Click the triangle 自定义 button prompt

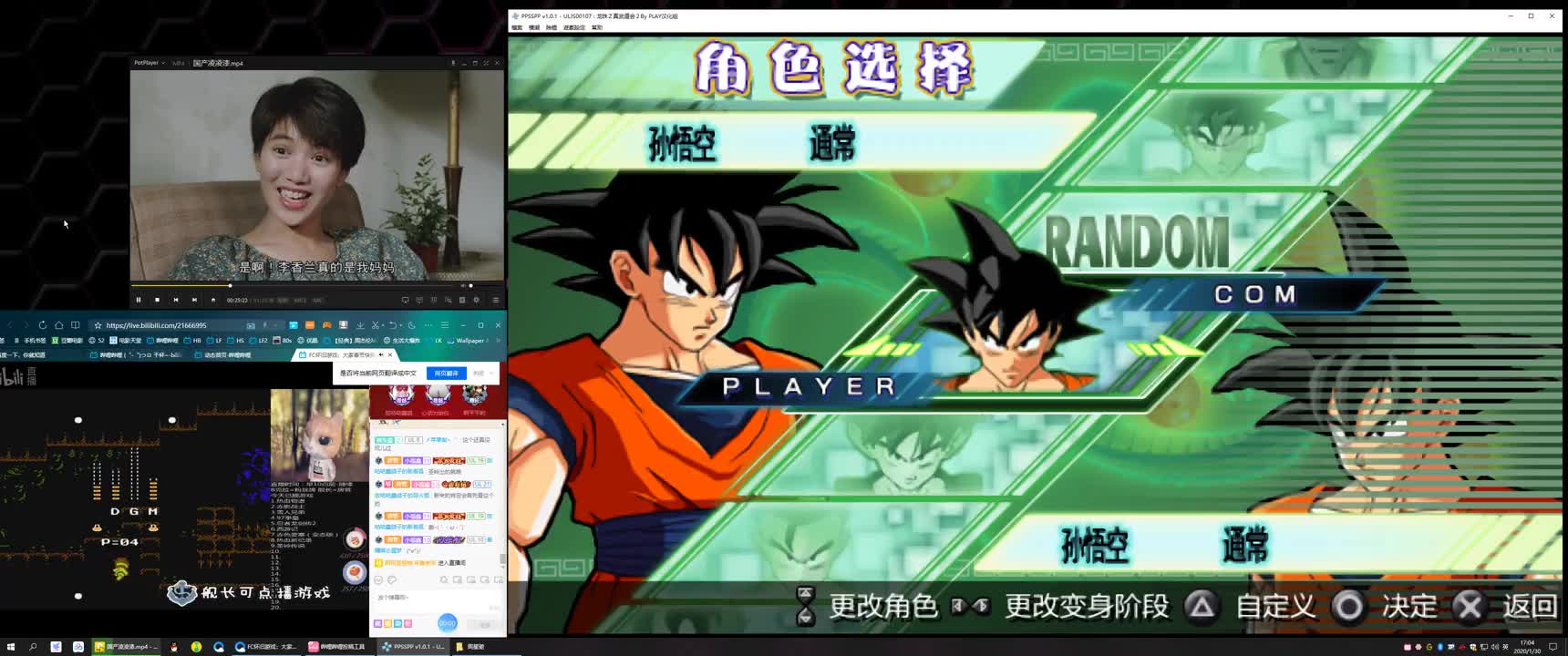click(1250, 606)
